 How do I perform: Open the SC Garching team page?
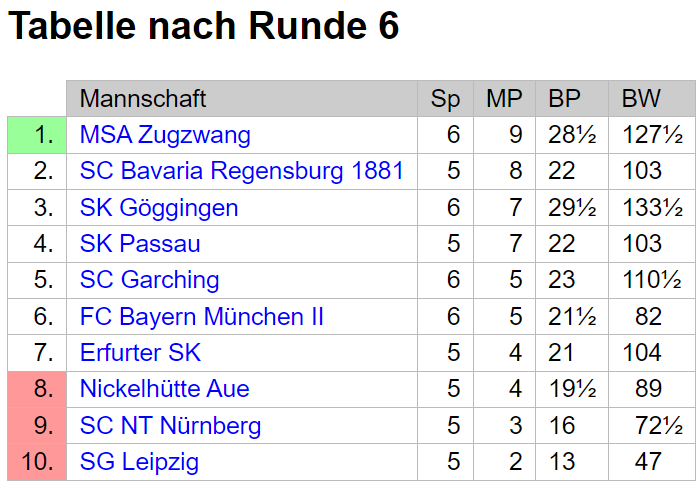pos(149,280)
